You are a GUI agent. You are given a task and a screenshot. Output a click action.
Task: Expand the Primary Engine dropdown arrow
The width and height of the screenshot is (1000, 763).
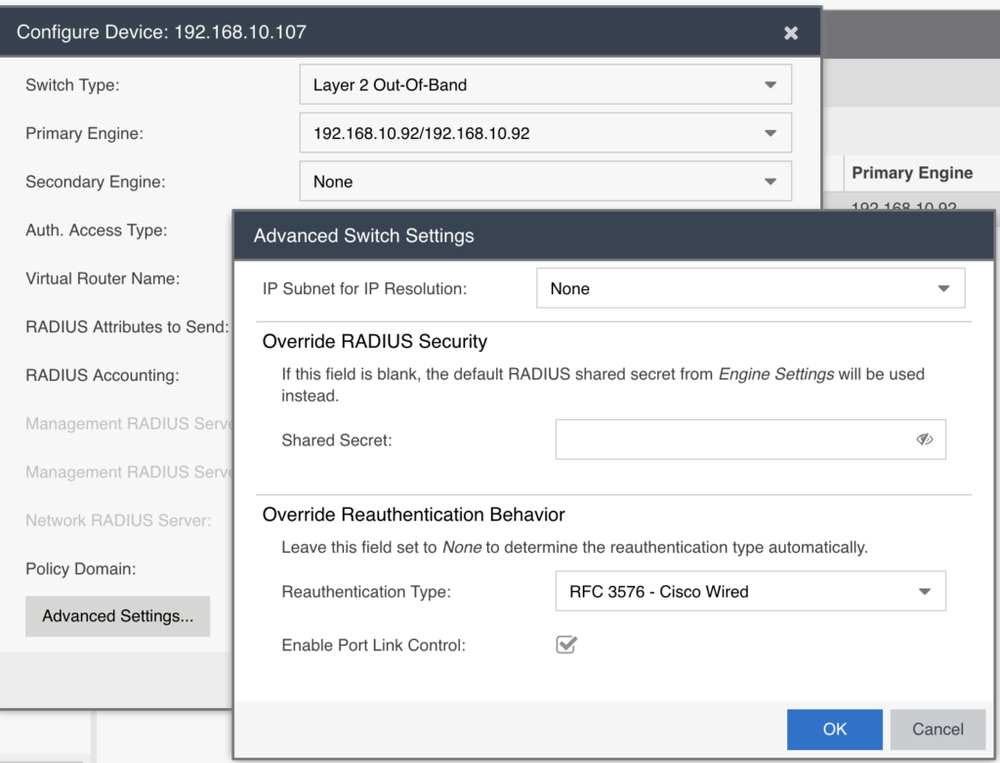(770, 133)
